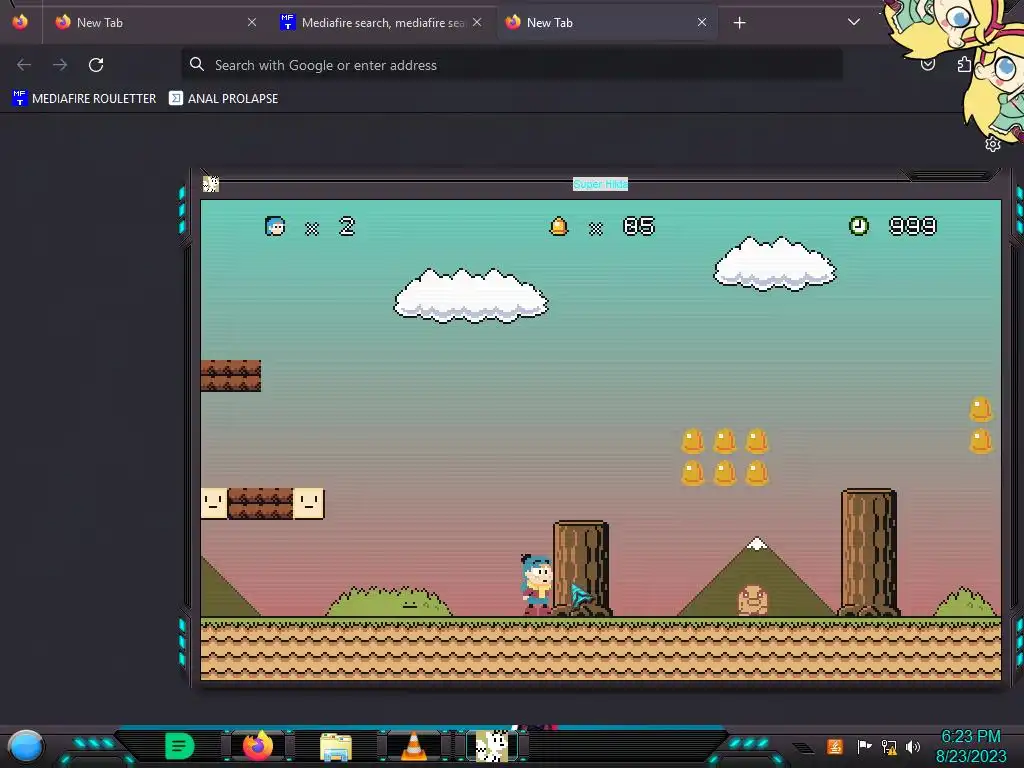Select the active New Tab tab
1024x768 pixels.
click(606, 22)
